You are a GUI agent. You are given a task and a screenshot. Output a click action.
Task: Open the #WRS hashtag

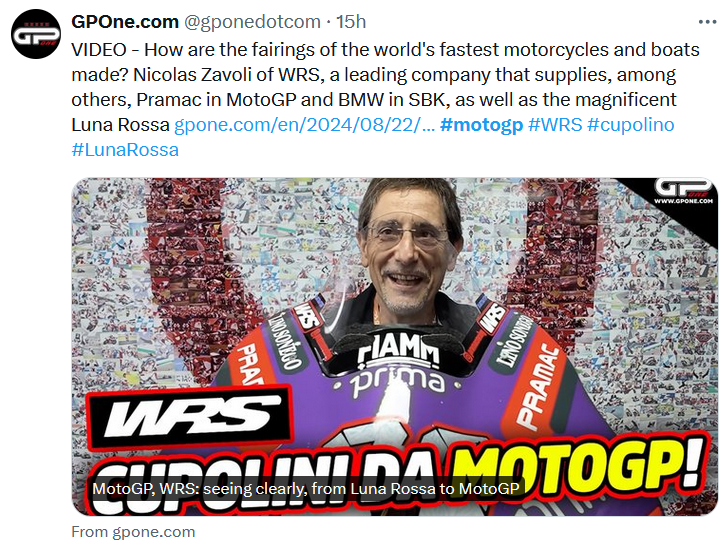[555, 125]
